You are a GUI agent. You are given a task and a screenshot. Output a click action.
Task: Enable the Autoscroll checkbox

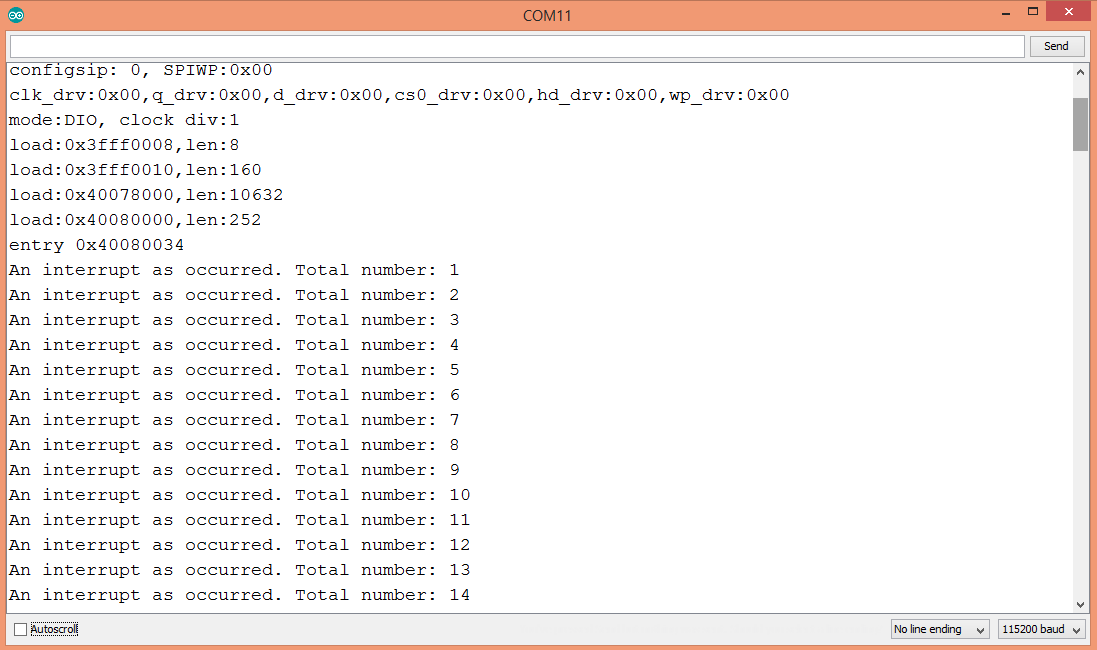pyautogui.click(x=22, y=628)
